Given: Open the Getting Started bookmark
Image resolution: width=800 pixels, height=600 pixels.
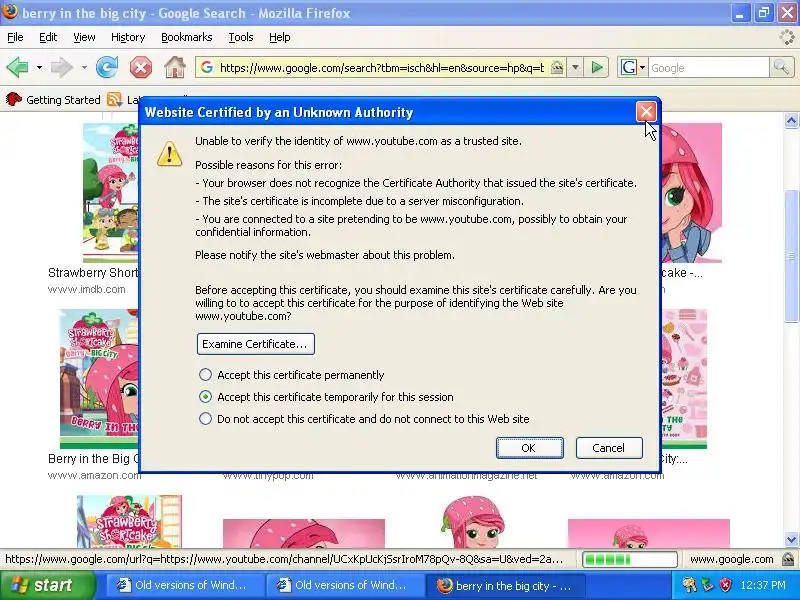Looking at the screenshot, I should pyautogui.click(x=53, y=99).
